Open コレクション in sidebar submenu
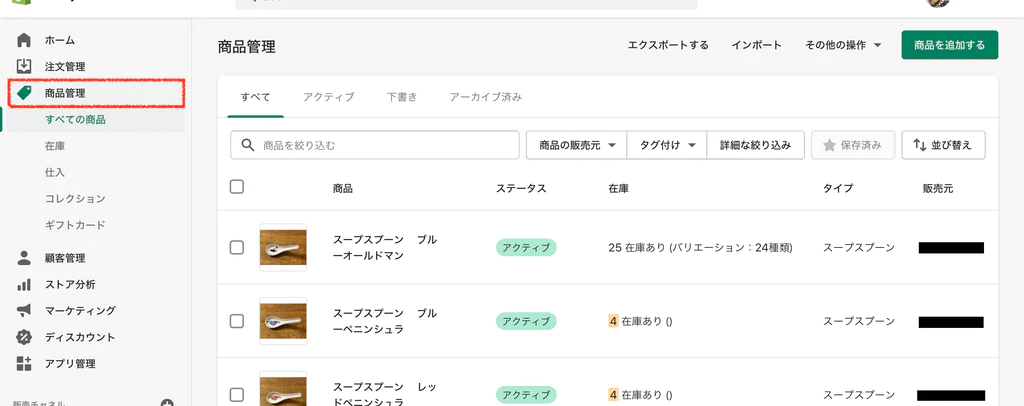This screenshot has height=406, width=1024. tap(75, 198)
